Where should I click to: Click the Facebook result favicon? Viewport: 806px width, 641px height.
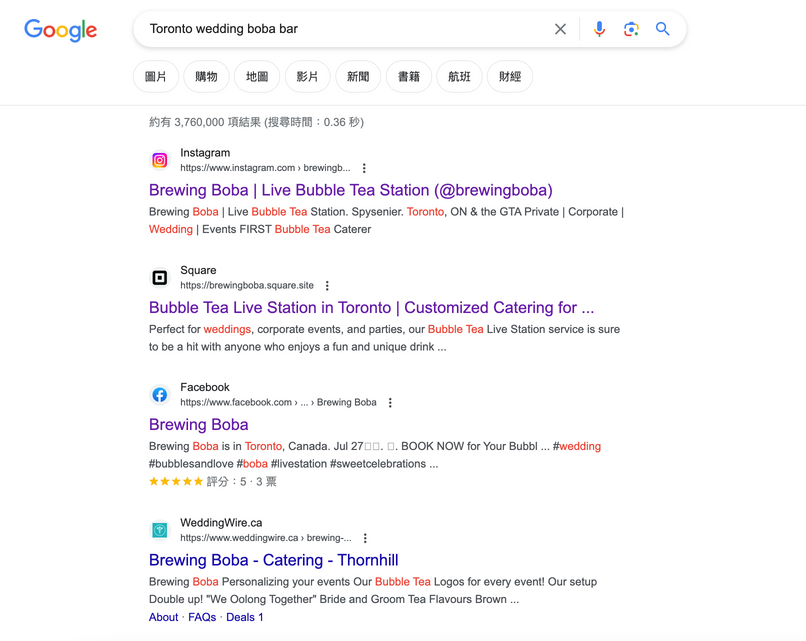(x=160, y=395)
